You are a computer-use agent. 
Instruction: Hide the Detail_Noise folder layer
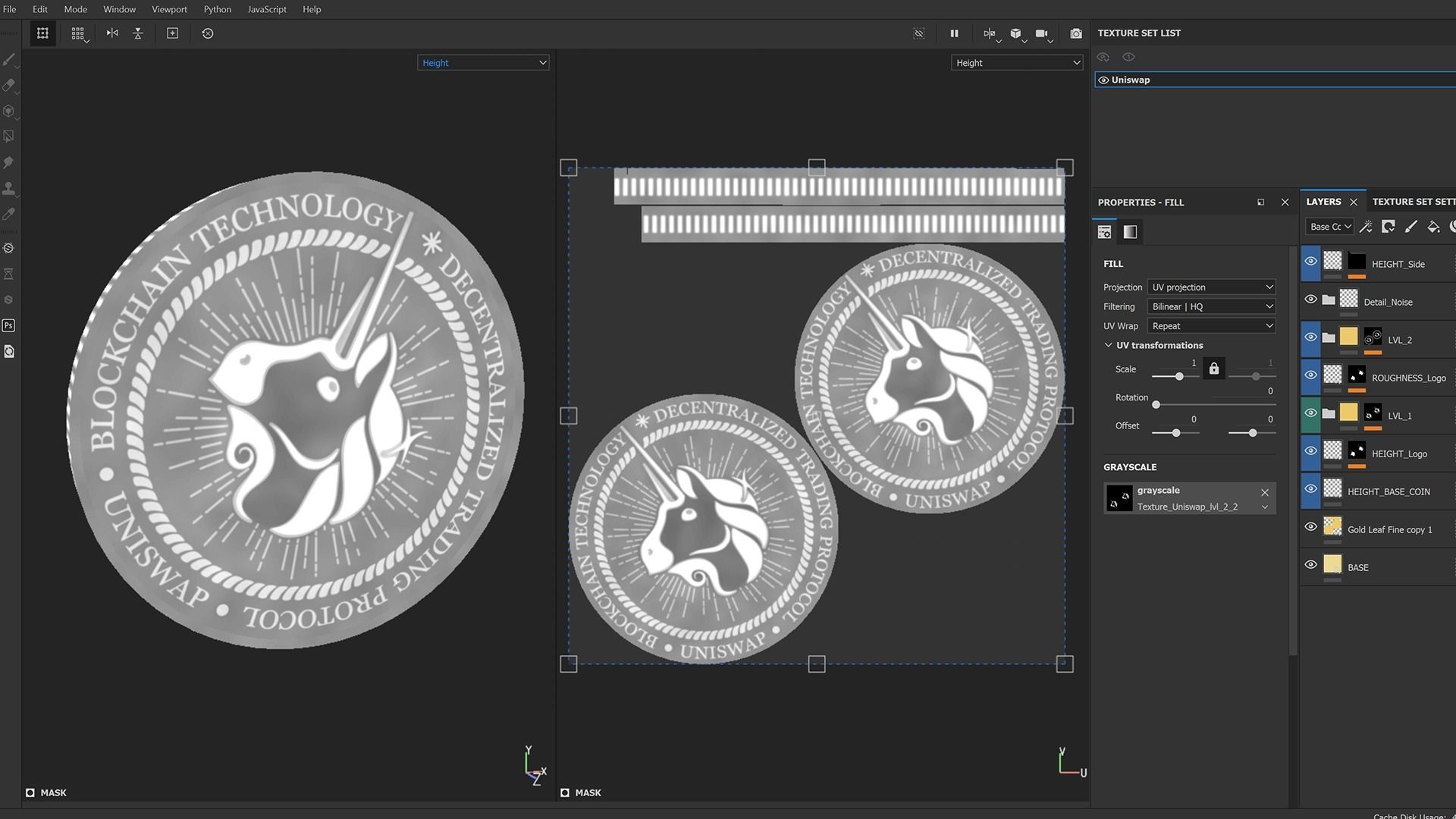tap(1310, 300)
